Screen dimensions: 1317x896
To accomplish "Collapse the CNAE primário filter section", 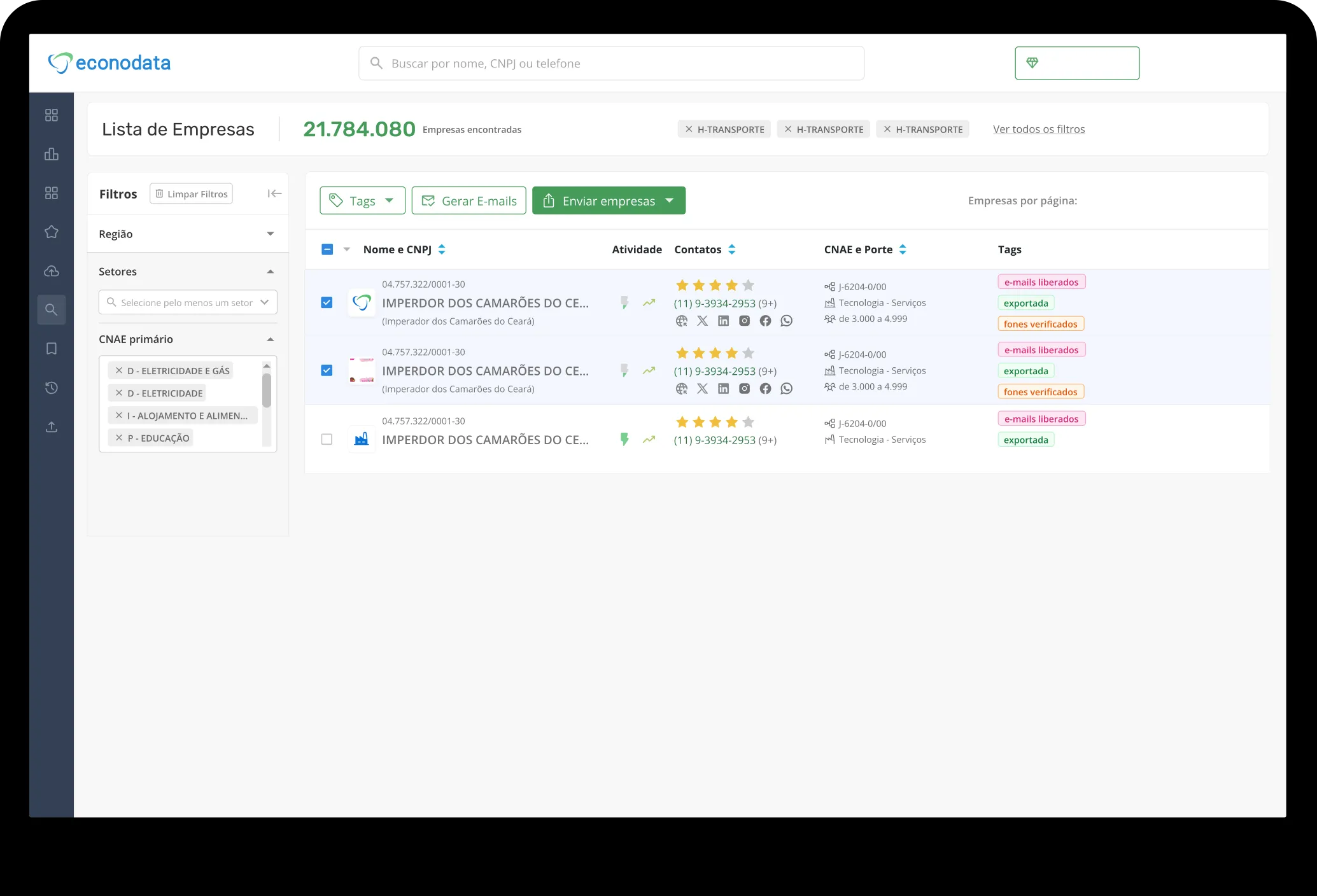I will click(x=271, y=339).
